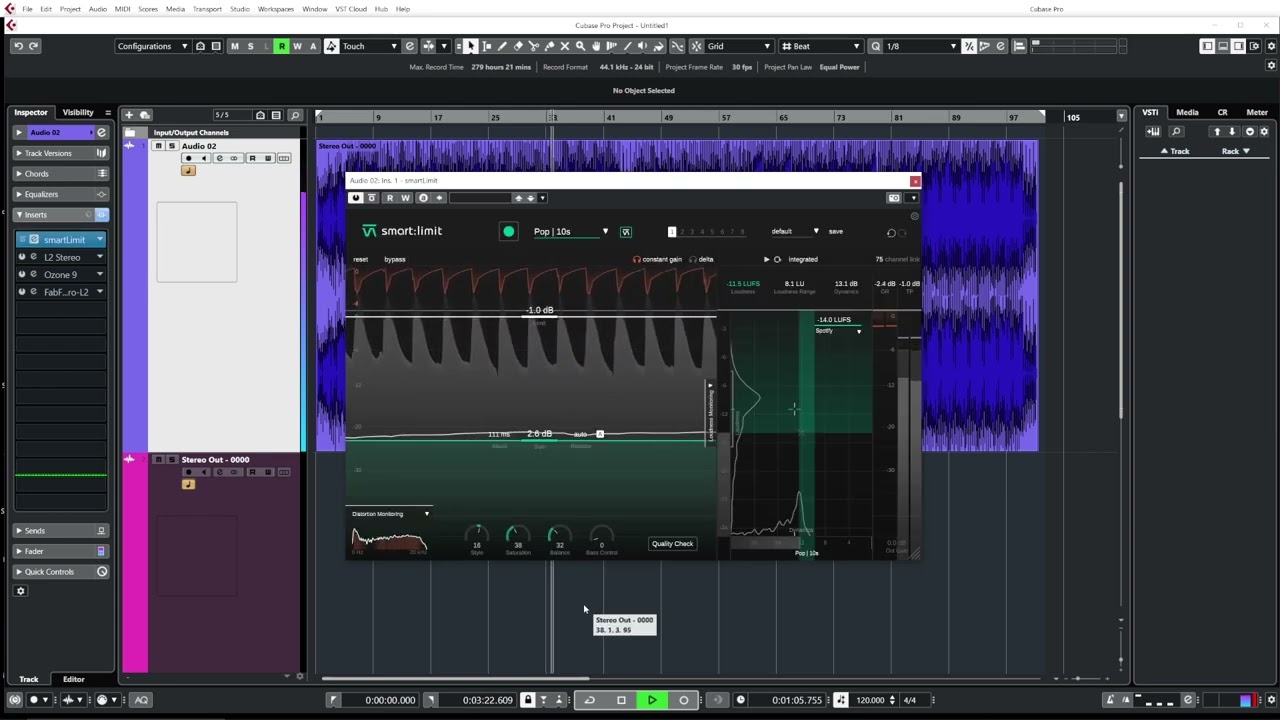Screen dimensions: 1280x720
Task: Switch to the Visibility tab
Action: [78, 113]
